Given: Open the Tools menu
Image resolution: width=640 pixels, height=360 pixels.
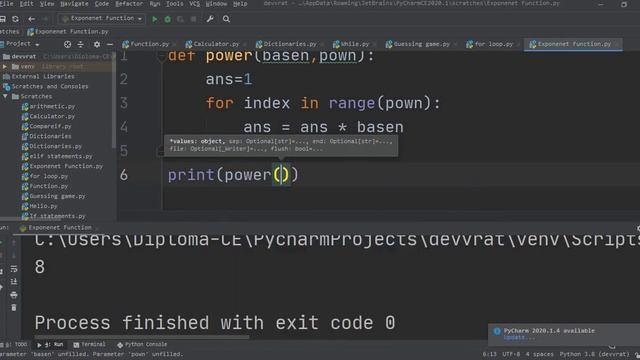Looking at the screenshot, I should (x=174, y=4).
